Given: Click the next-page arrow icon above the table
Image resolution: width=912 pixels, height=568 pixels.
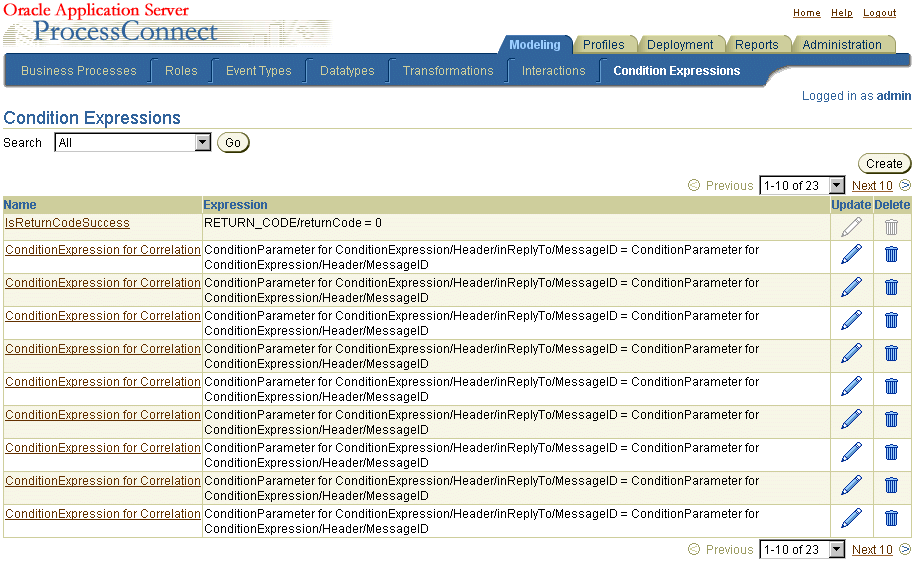Looking at the screenshot, I should coord(904,185).
